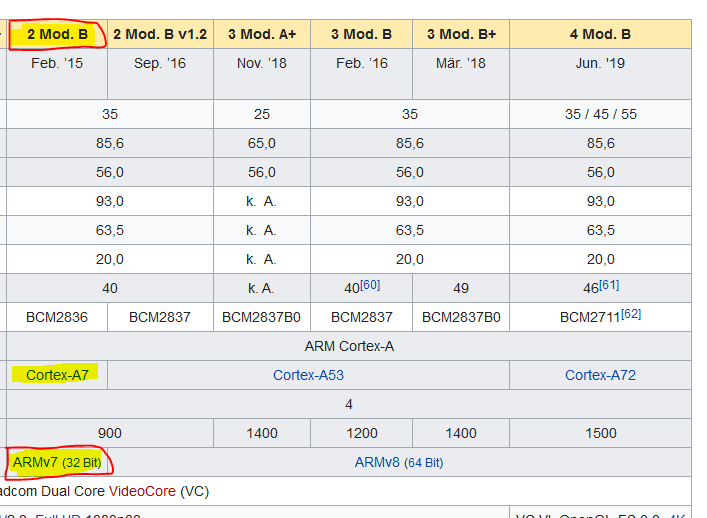Click the BCM2837B0 cell under 3 Mod. A+

[262, 317]
